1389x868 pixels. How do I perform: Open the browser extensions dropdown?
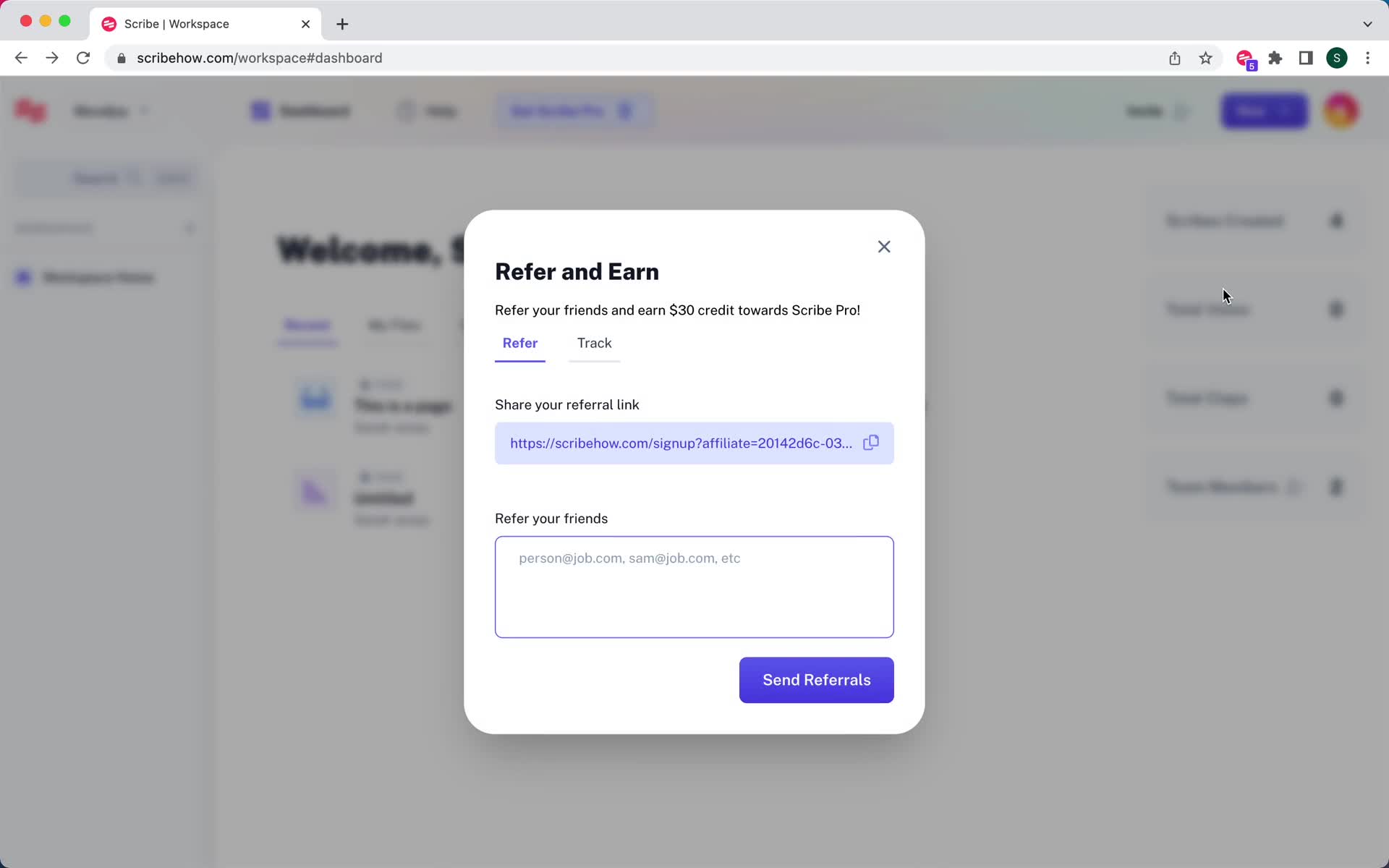click(x=1276, y=57)
